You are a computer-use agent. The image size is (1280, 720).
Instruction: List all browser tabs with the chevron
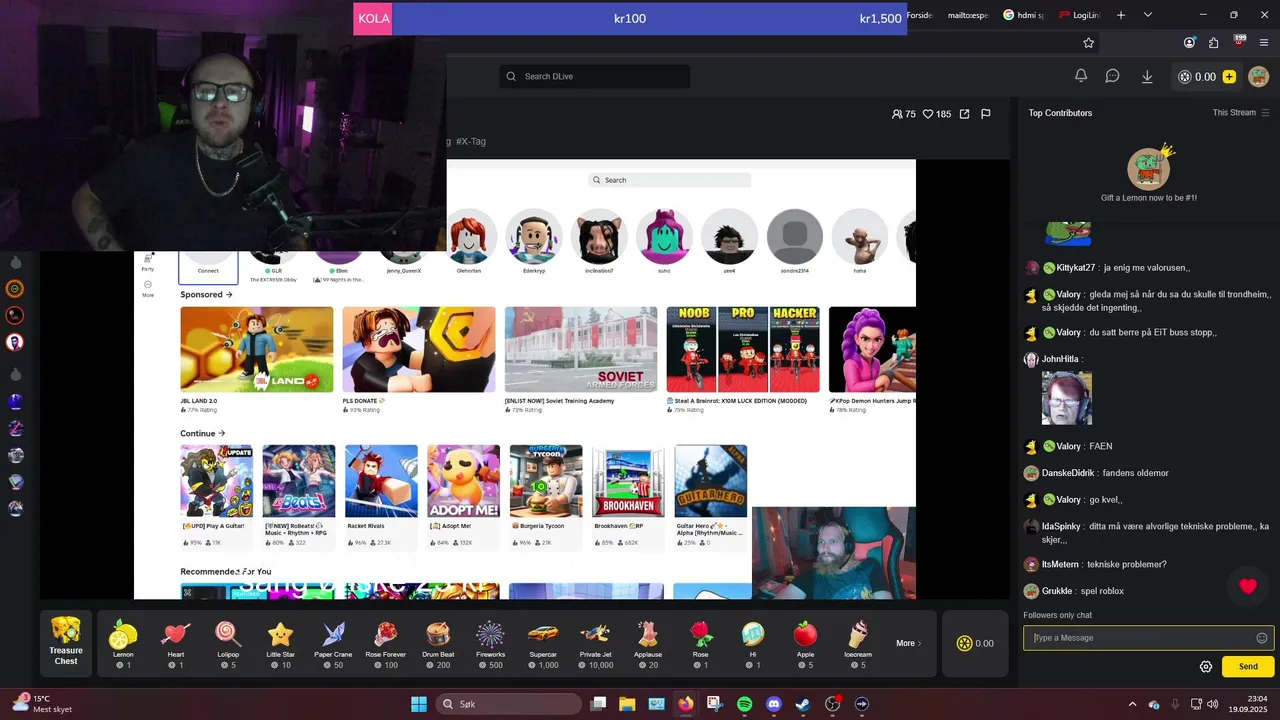pos(1148,15)
